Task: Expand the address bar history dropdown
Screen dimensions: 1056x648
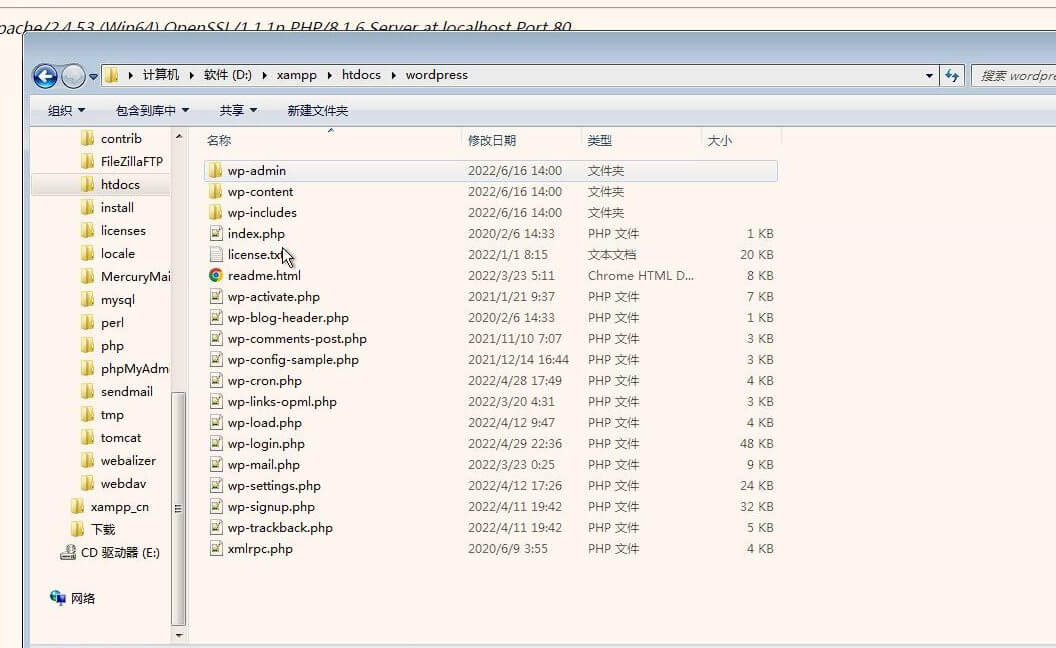Action: (x=929, y=75)
